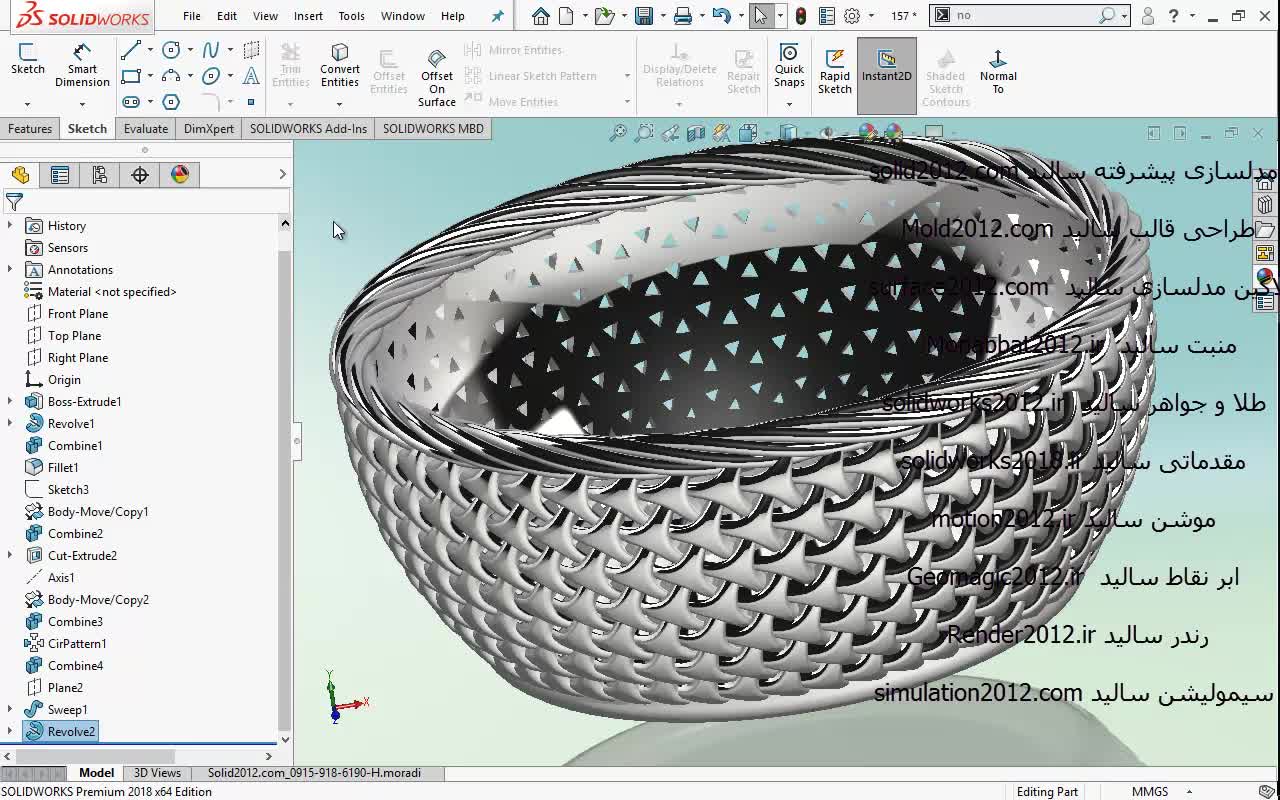Click the Section View icon

point(696,132)
